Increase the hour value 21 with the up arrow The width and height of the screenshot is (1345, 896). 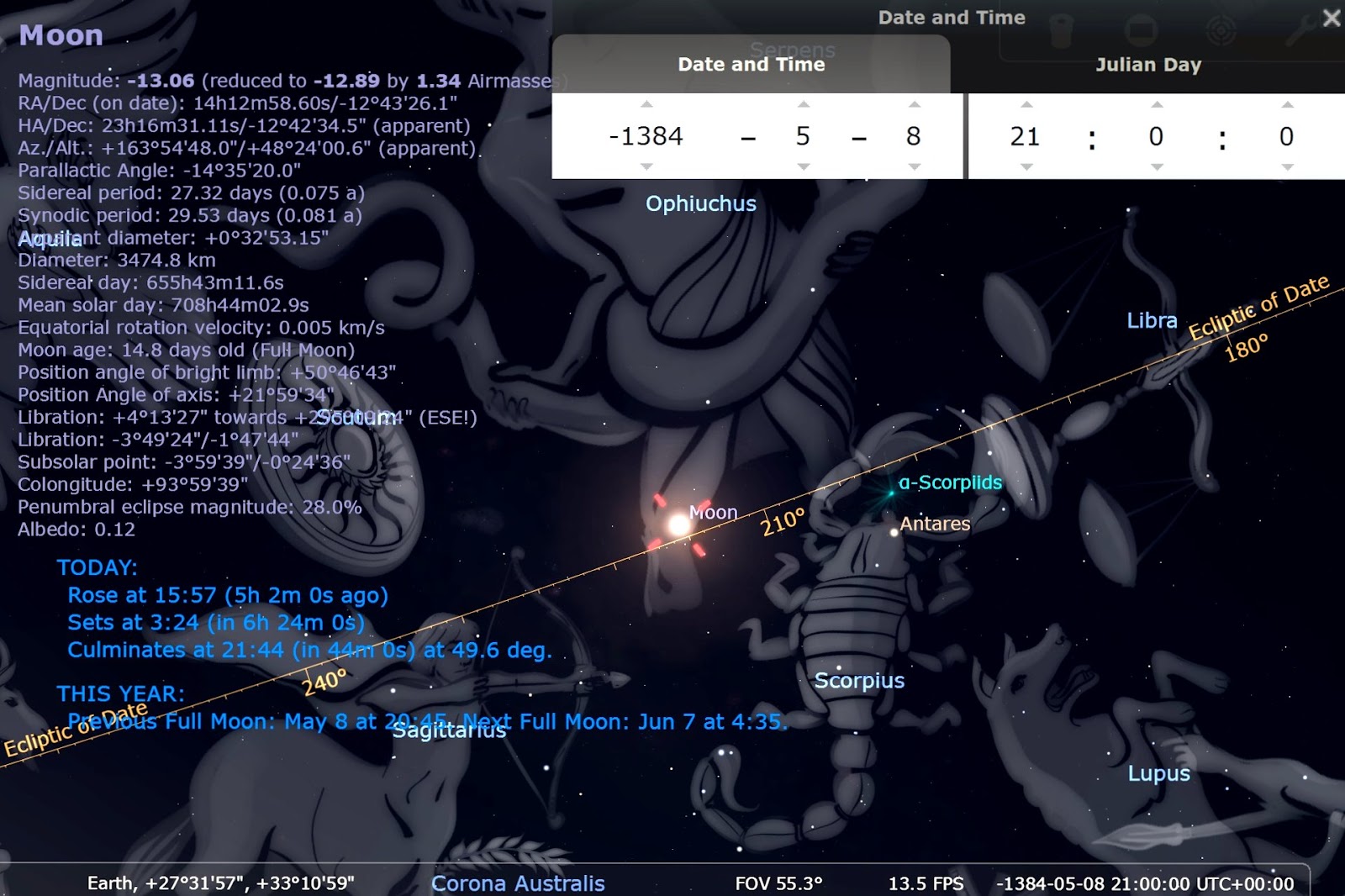1026,104
